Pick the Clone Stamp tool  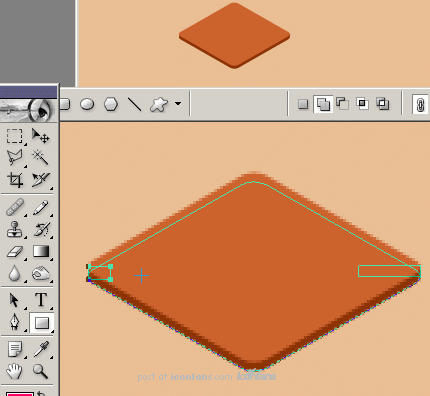(x=14, y=230)
